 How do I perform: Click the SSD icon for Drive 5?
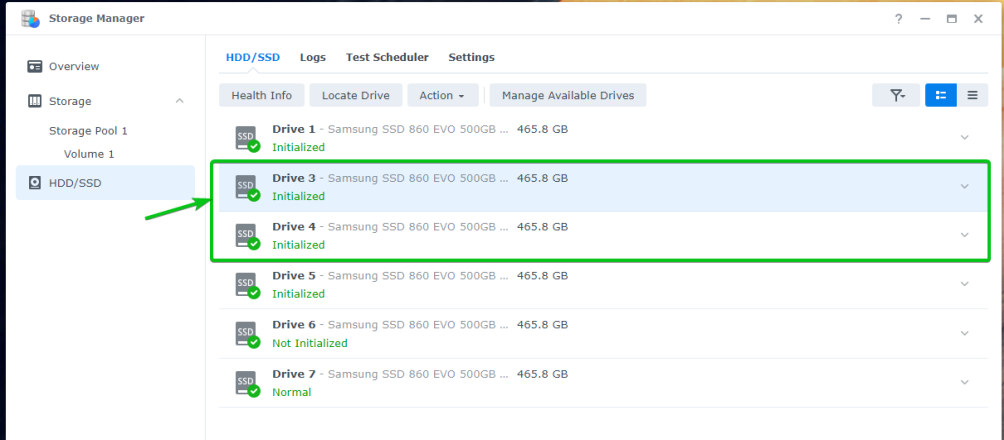(248, 286)
